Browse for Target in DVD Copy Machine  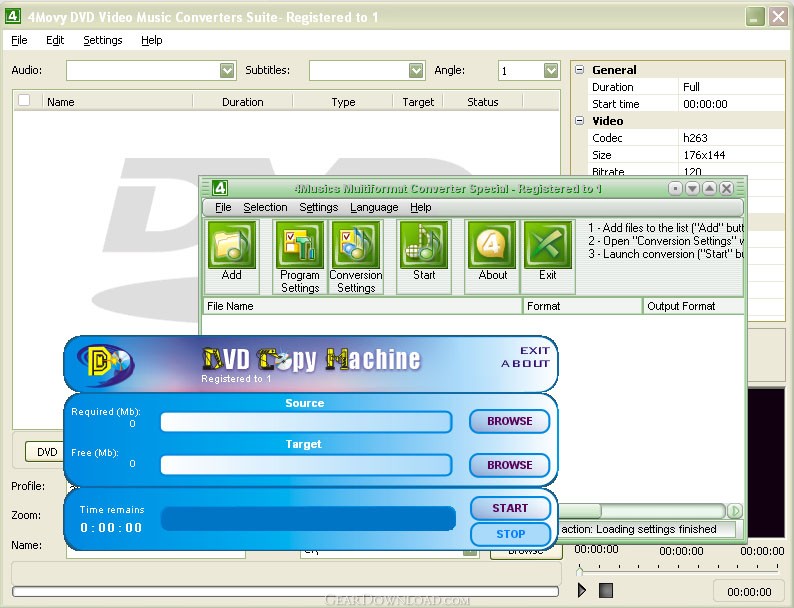click(x=509, y=465)
